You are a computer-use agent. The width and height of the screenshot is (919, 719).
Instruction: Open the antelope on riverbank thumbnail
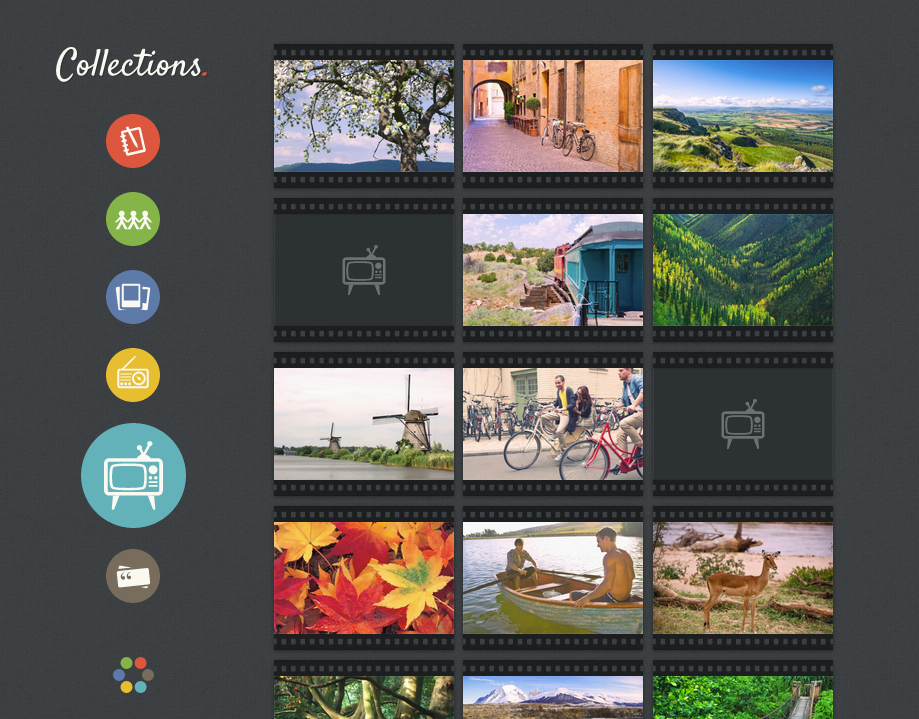(743, 578)
